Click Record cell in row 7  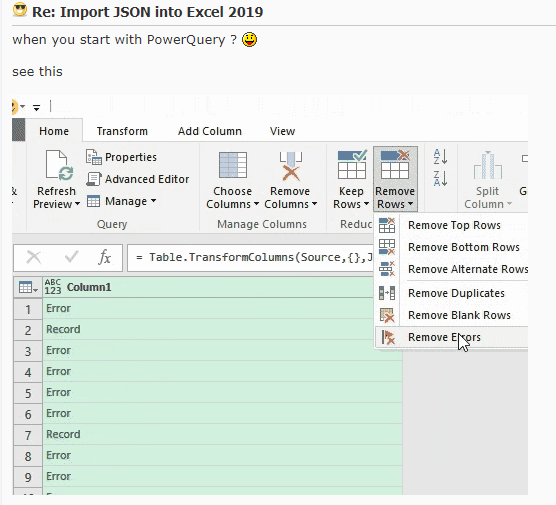pyautogui.click(x=223, y=434)
